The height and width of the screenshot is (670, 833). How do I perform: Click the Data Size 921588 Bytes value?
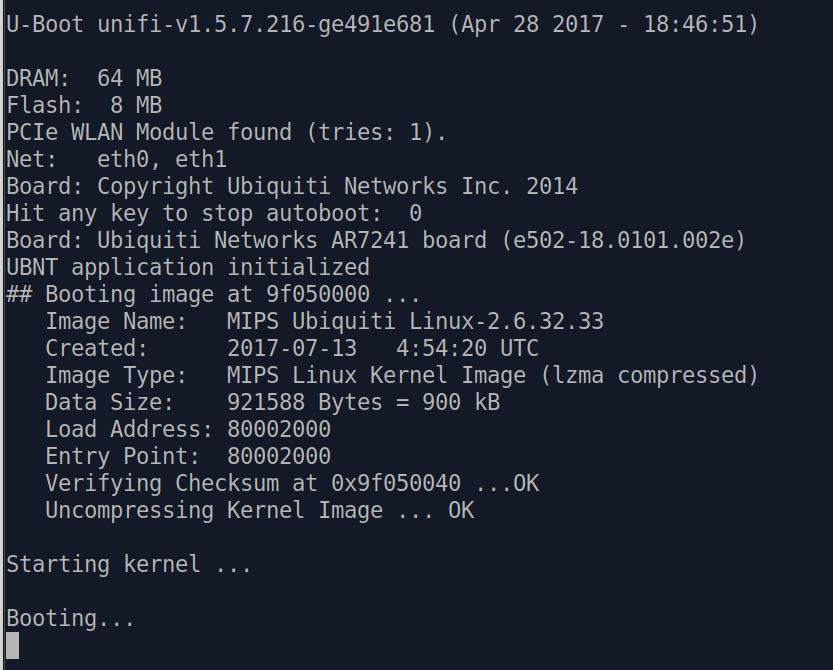(x=362, y=402)
